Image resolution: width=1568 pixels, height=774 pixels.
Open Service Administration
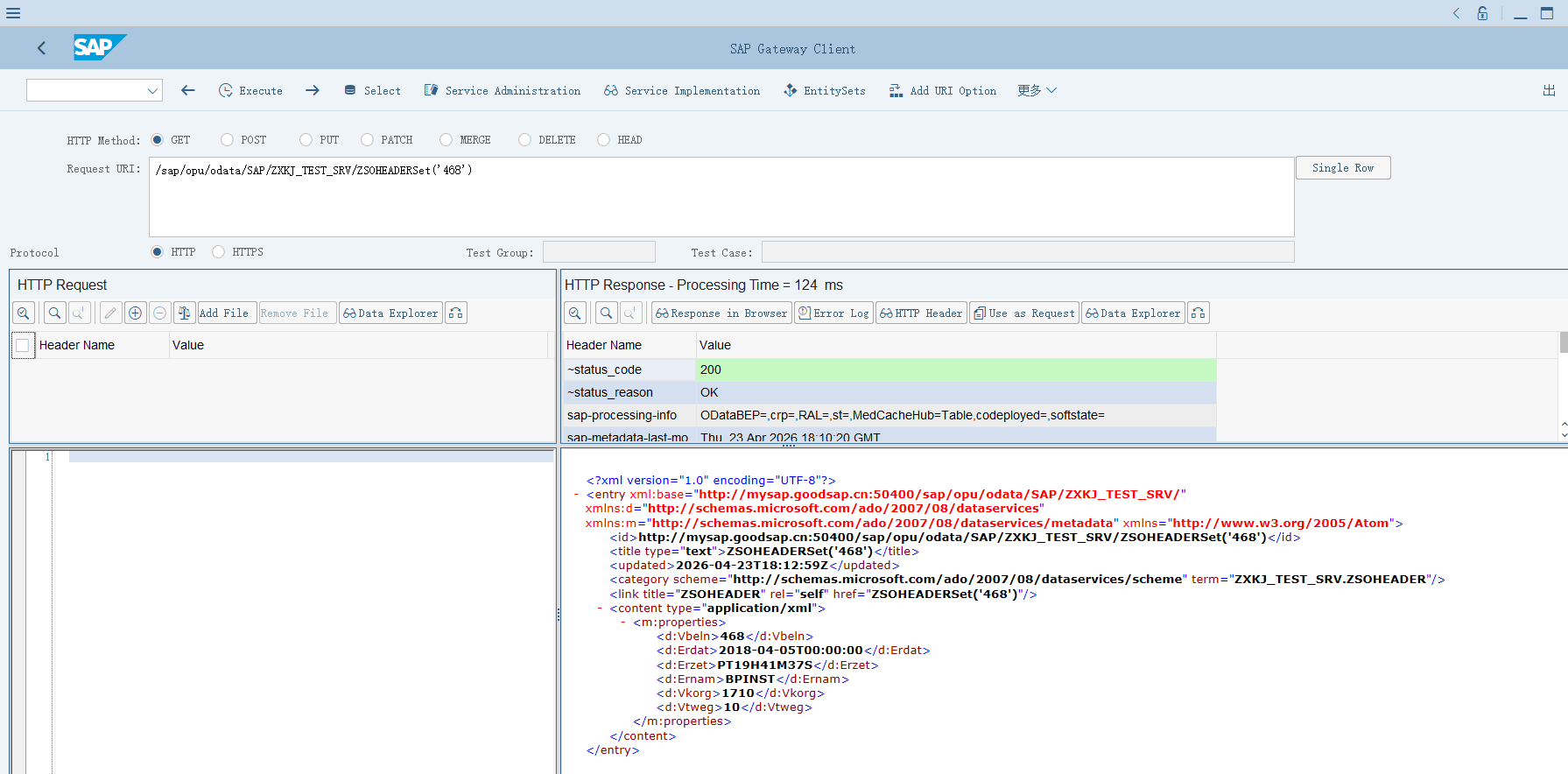[503, 90]
